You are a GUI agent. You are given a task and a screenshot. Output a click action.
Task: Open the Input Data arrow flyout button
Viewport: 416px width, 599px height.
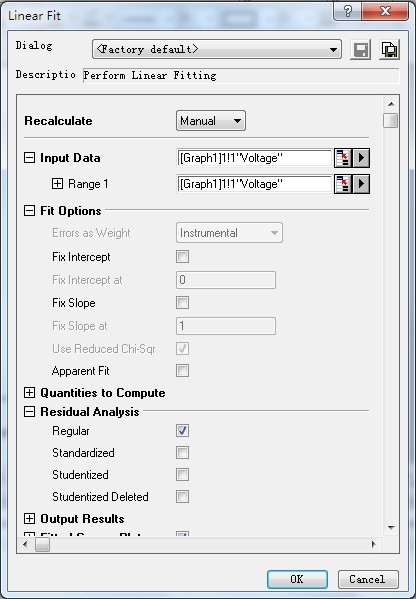click(x=361, y=158)
